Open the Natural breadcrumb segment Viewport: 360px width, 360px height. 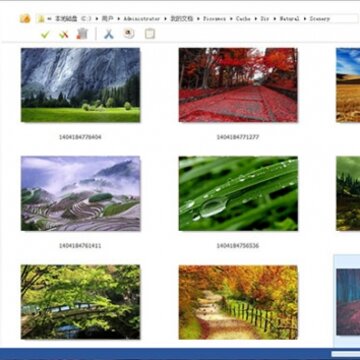click(289, 19)
